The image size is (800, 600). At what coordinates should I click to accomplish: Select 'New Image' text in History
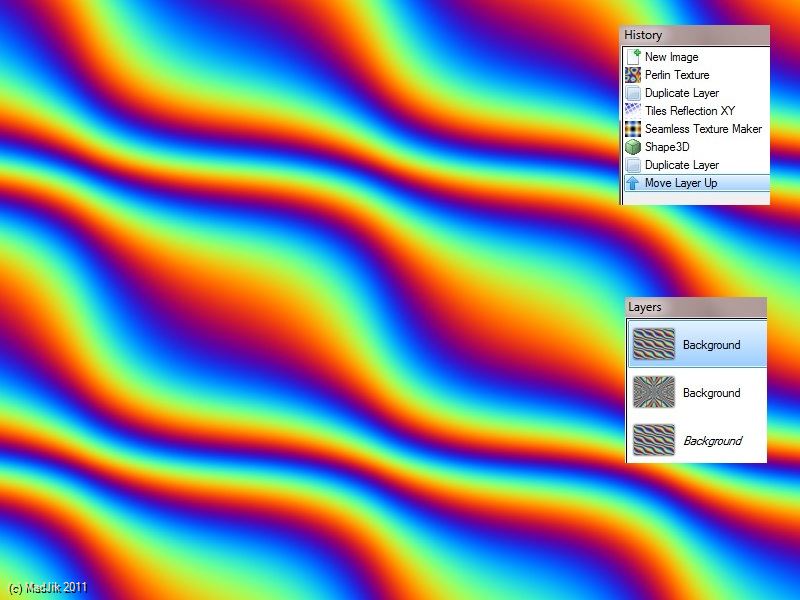pos(671,57)
